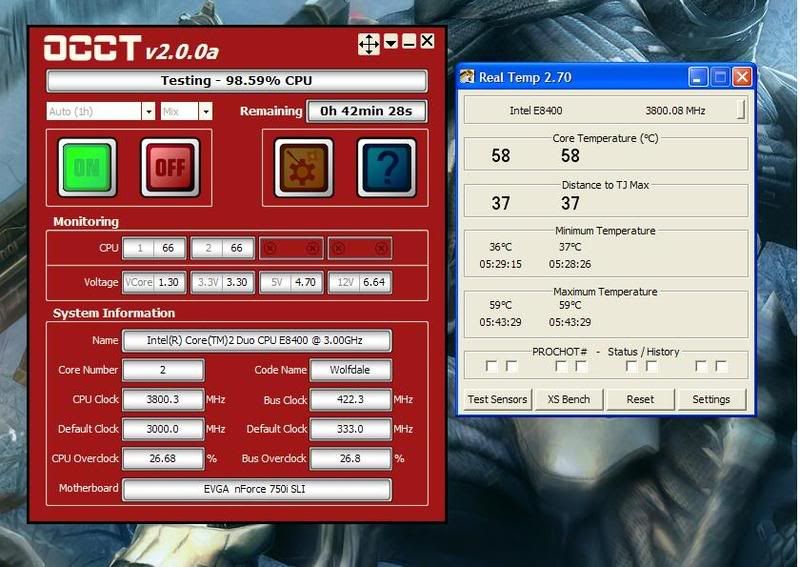Click the Motherboard EVGA nForce 750i SLI field

[257, 489]
